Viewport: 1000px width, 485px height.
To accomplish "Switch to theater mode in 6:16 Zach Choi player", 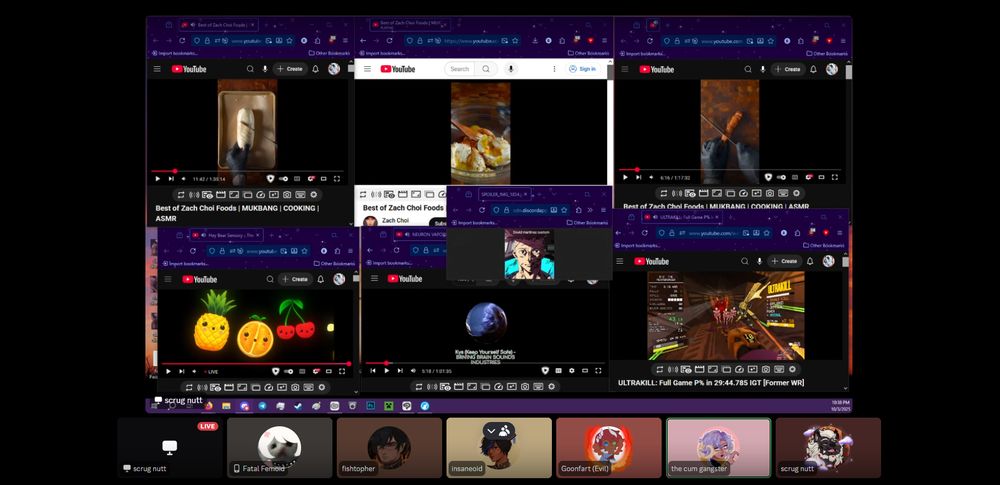I will (821, 177).
